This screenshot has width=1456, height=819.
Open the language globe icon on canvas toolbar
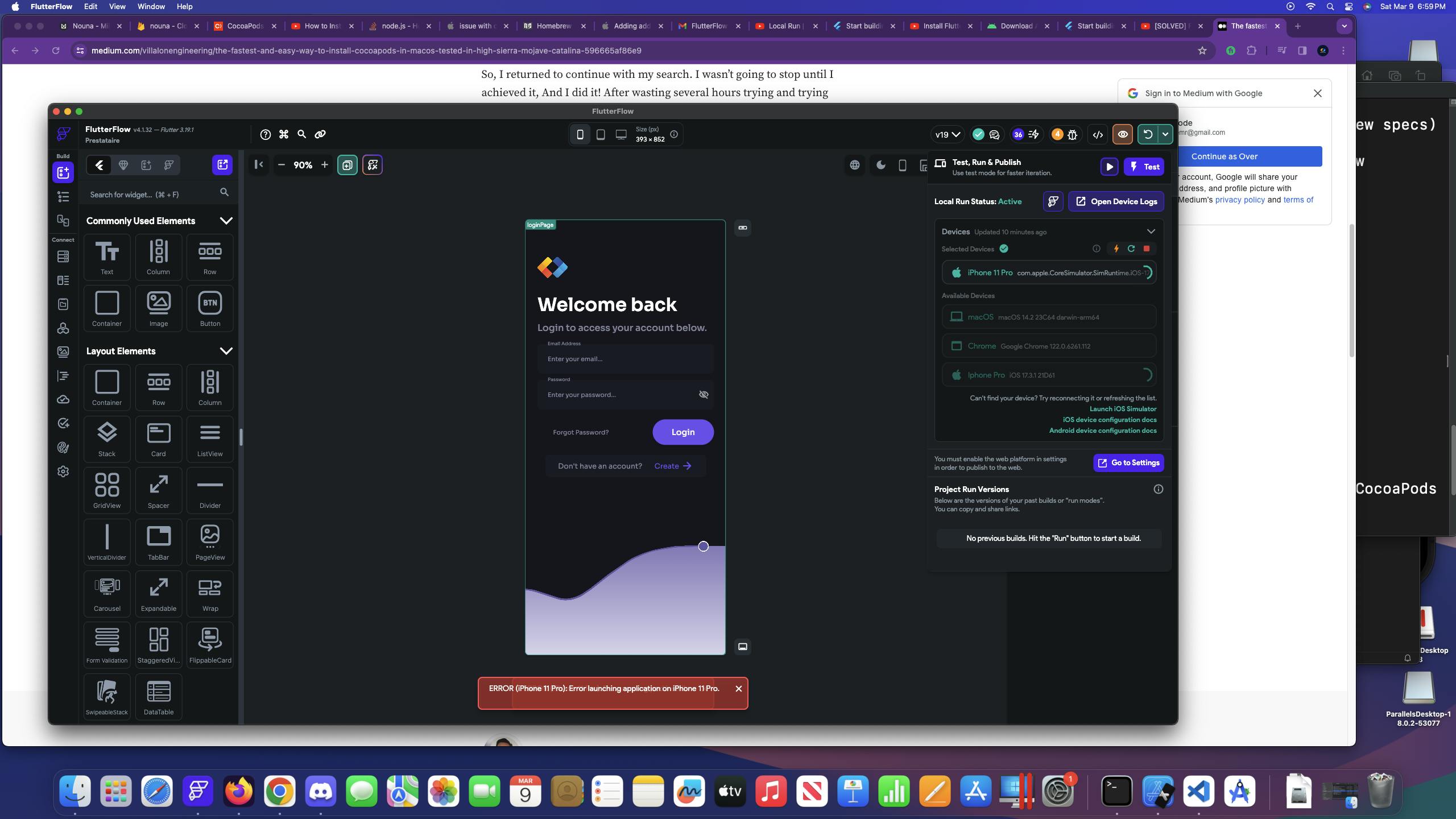tap(855, 165)
